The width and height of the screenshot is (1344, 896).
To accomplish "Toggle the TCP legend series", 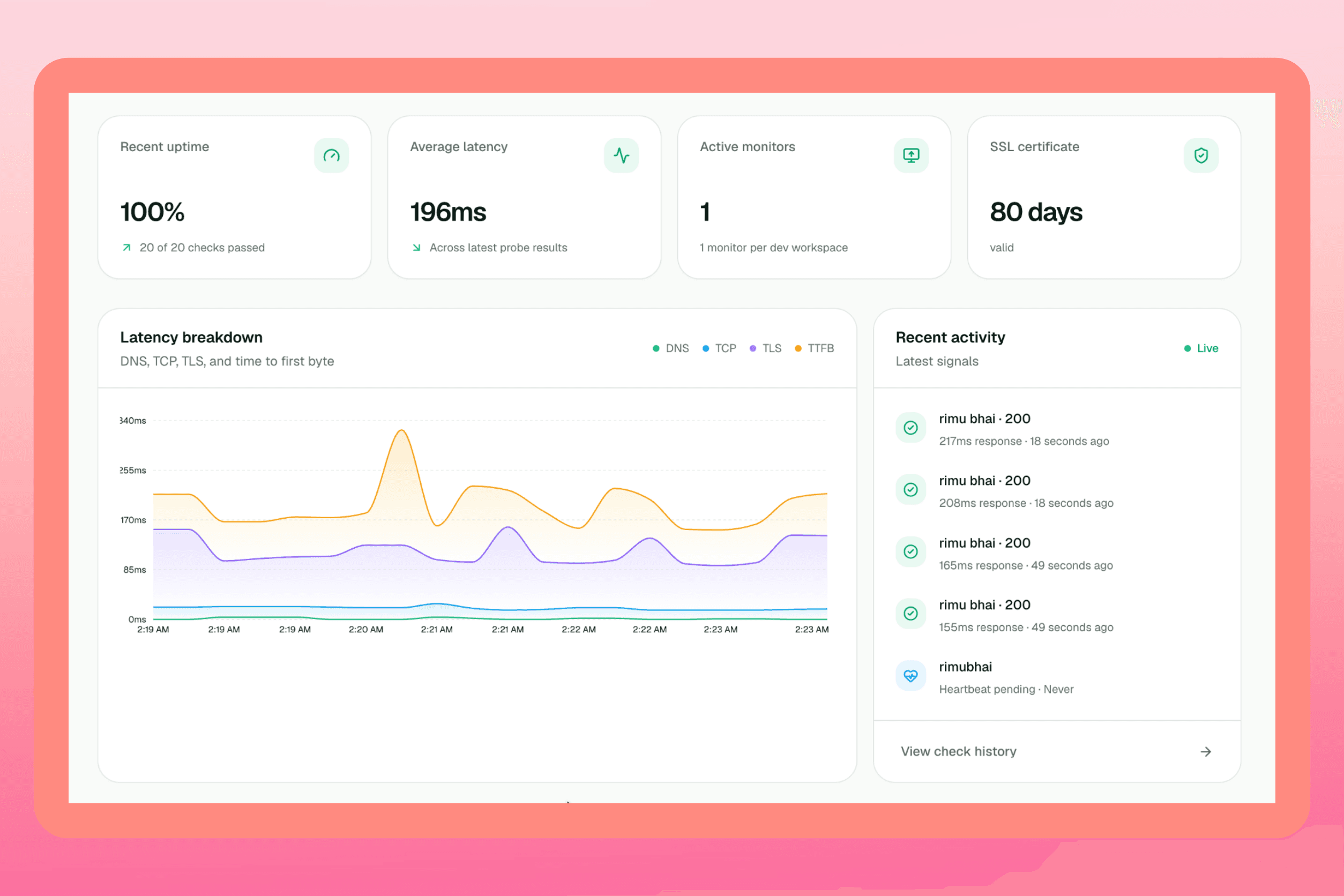I will pyautogui.click(x=720, y=348).
